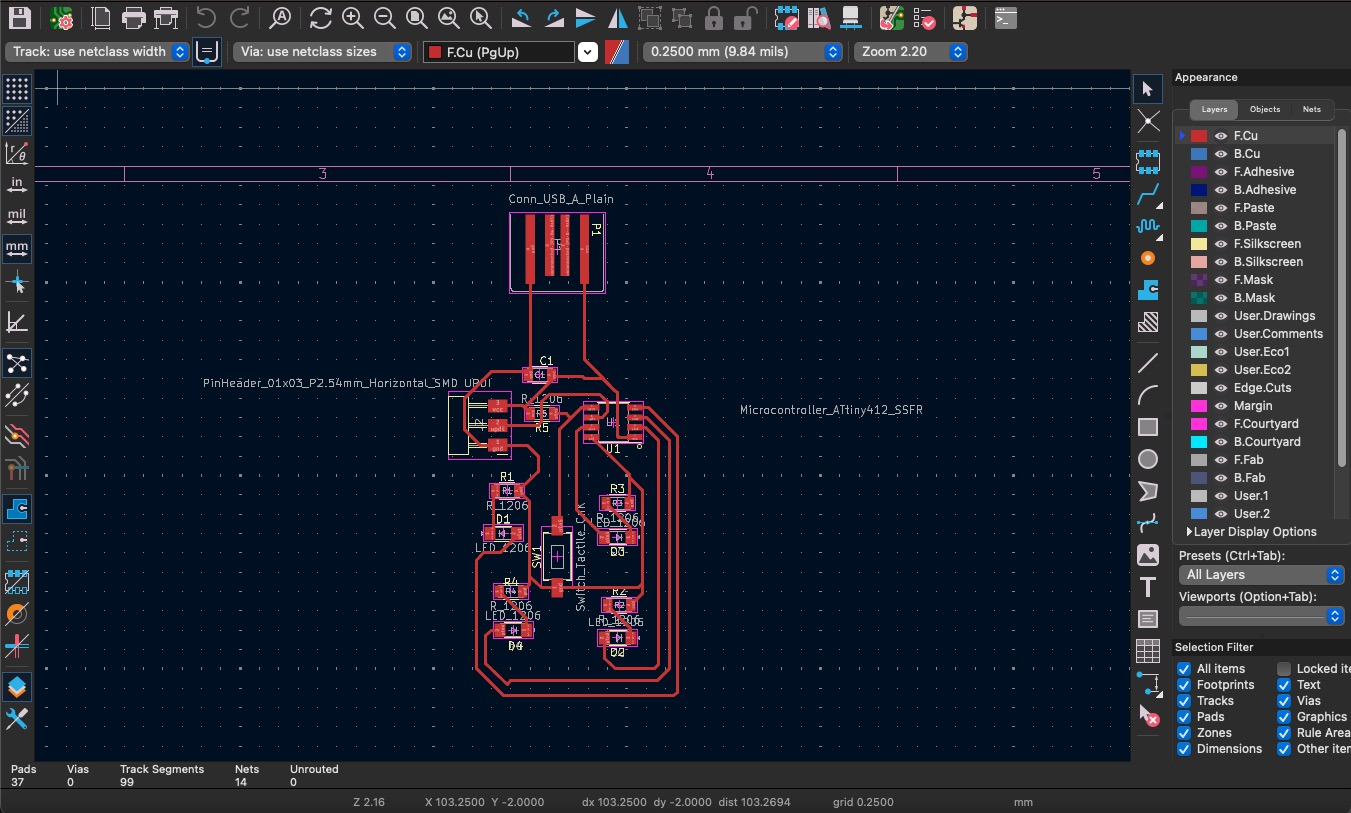Select the Draw Arc tool
Image resolution: width=1351 pixels, height=813 pixels.
(1148, 395)
